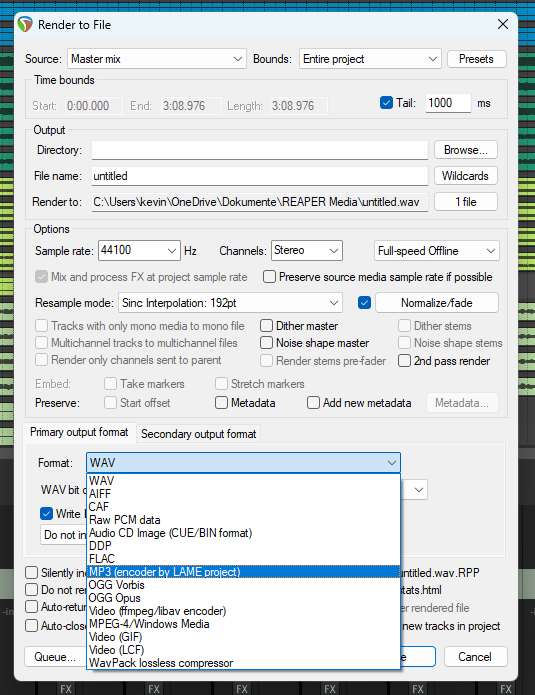535x695 pixels.
Task: Open the WAV bit depth dropdown arrow
Action: (418, 490)
